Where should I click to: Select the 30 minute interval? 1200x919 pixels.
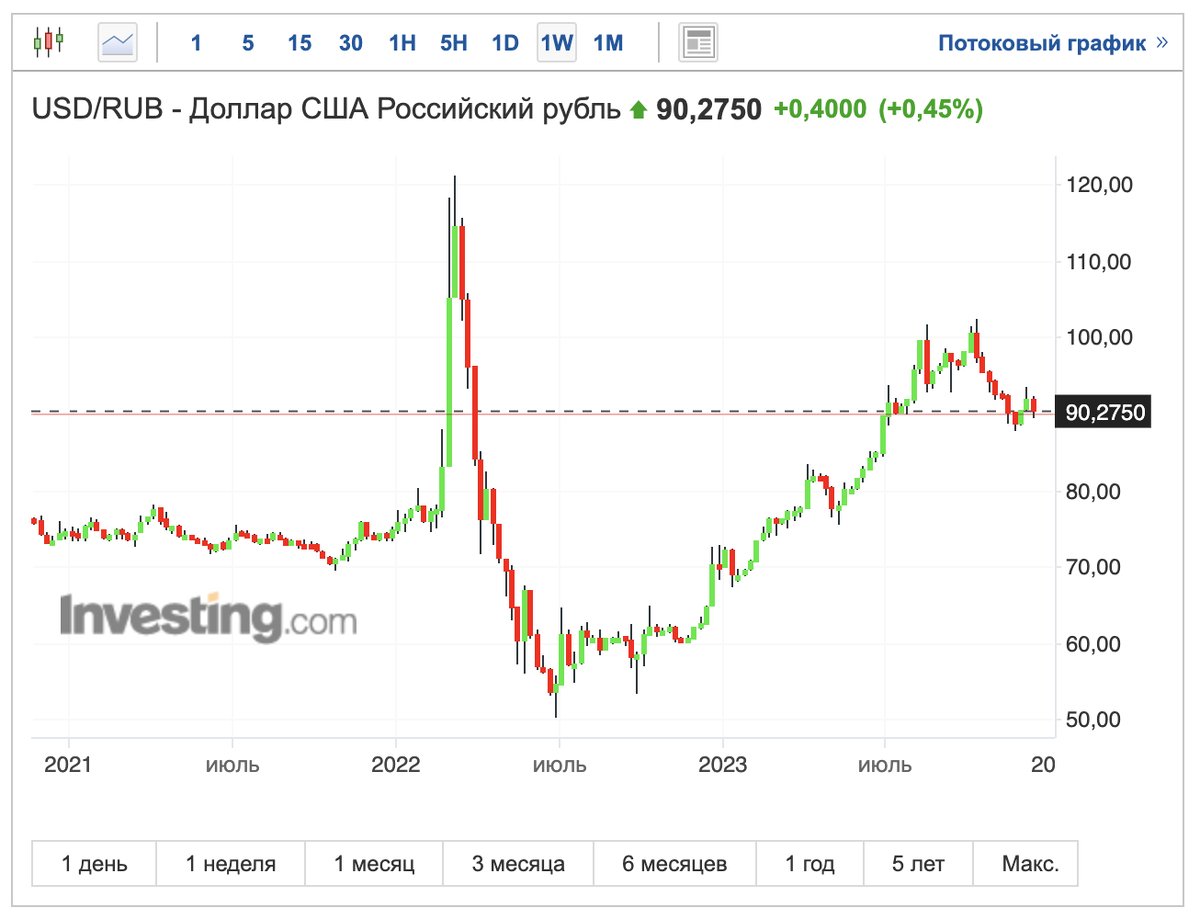click(350, 43)
